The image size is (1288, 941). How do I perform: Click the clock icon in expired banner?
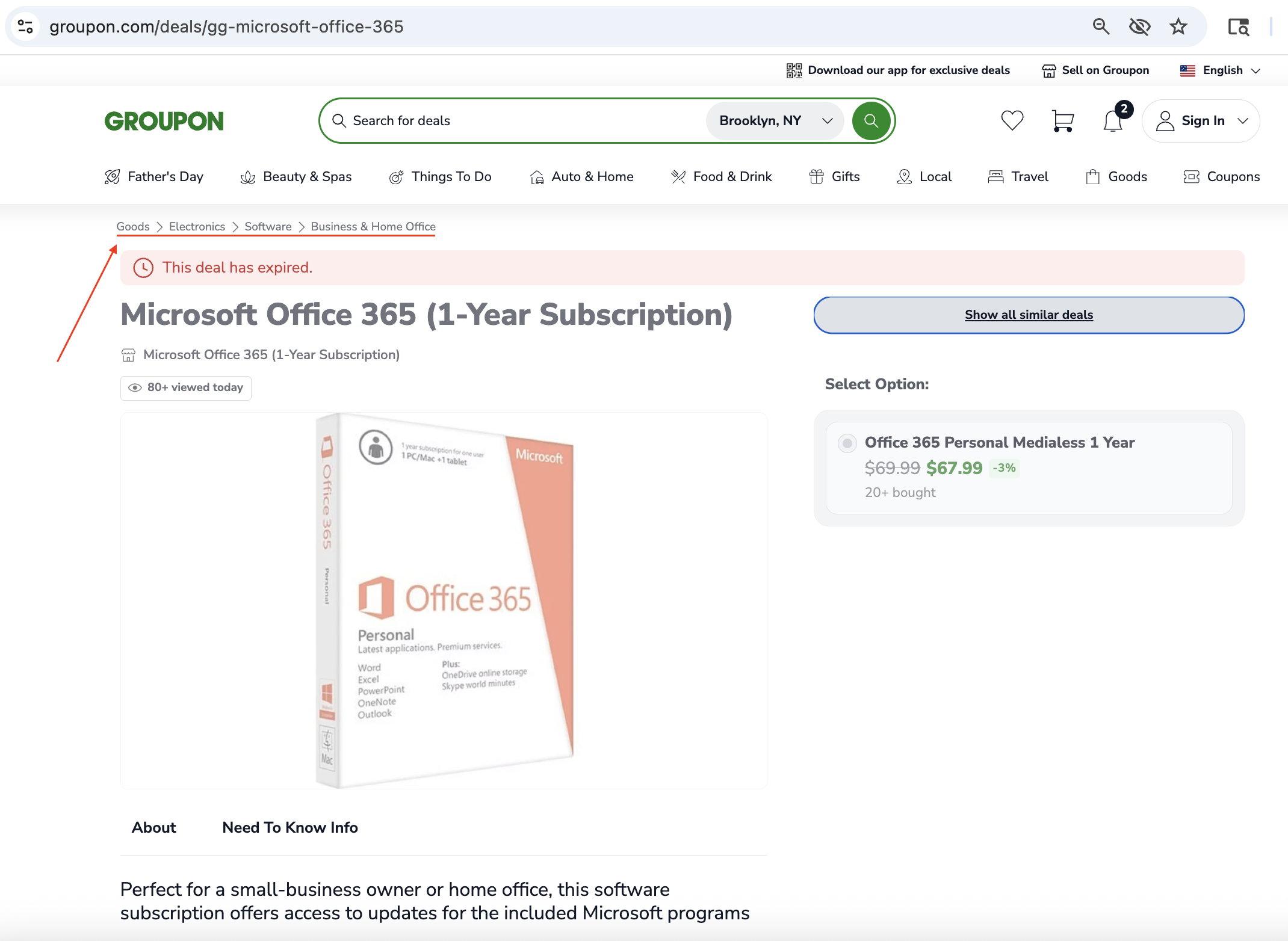pyautogui.click(x=143, y=268)
